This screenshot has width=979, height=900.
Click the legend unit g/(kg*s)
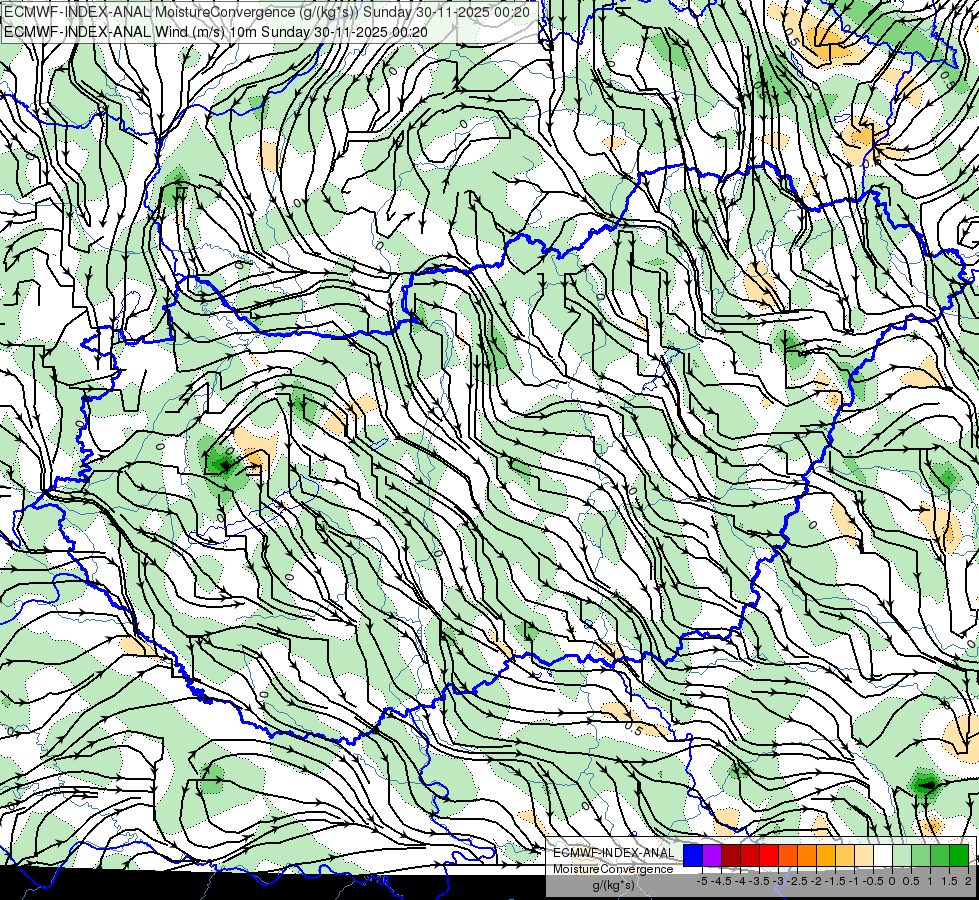pos(614,885)
